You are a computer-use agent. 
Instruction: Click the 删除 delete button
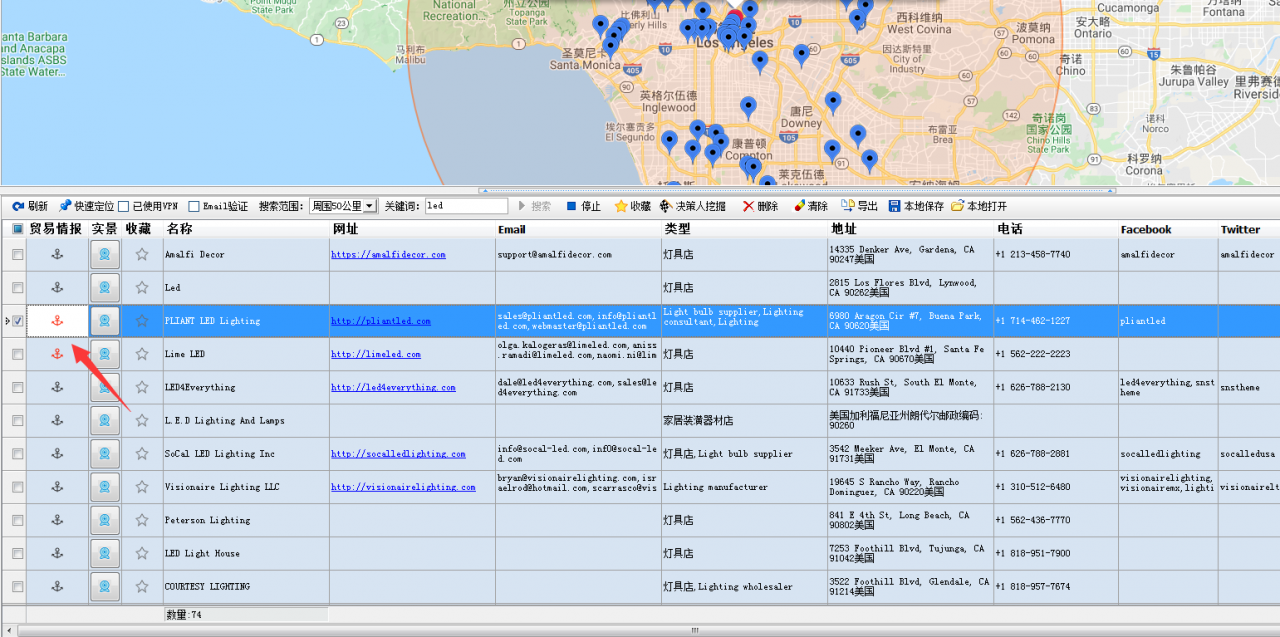pos(760,206)
